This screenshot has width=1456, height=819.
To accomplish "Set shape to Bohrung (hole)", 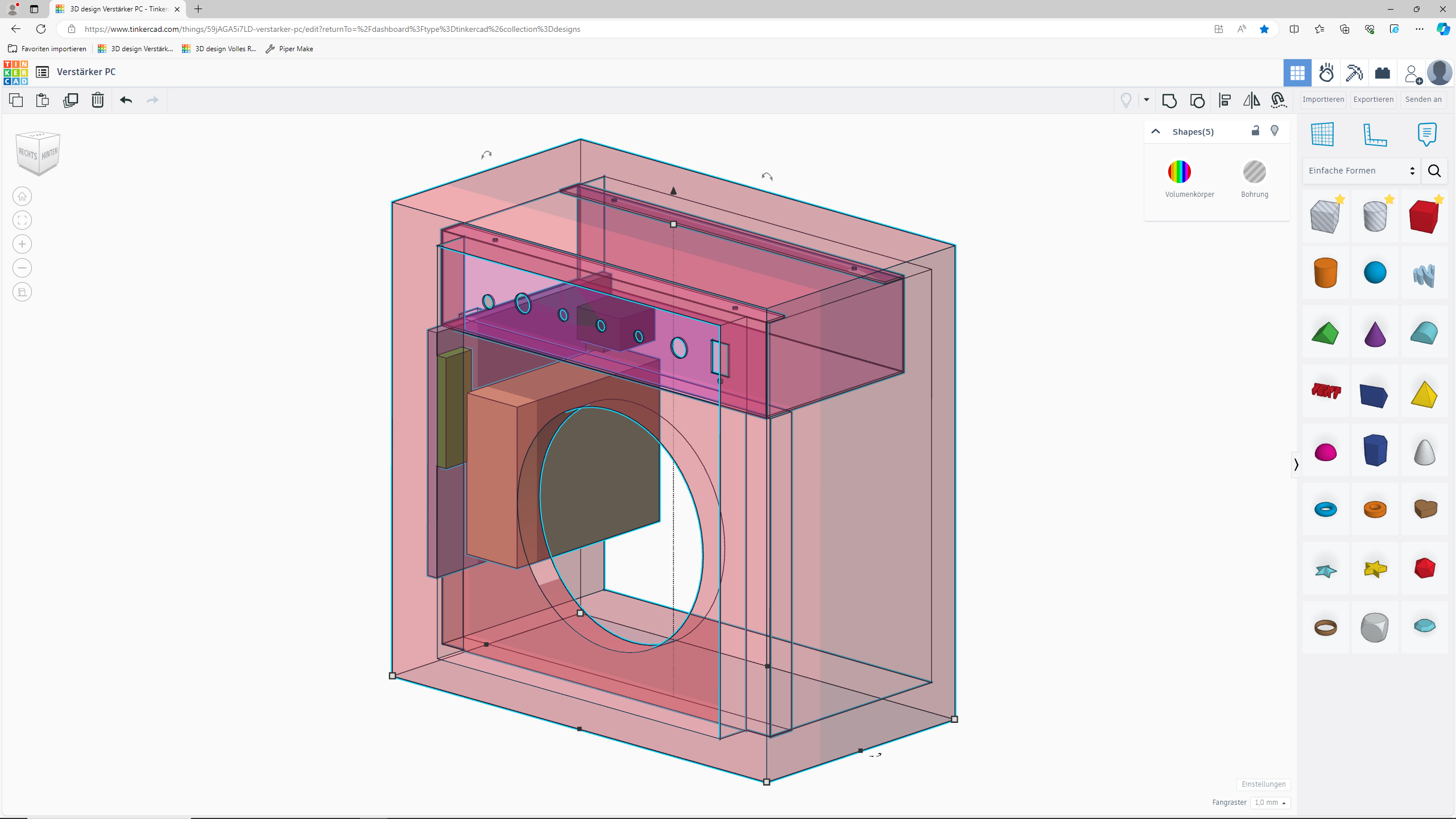I will pyautogui.click(x=1254, y=172).
